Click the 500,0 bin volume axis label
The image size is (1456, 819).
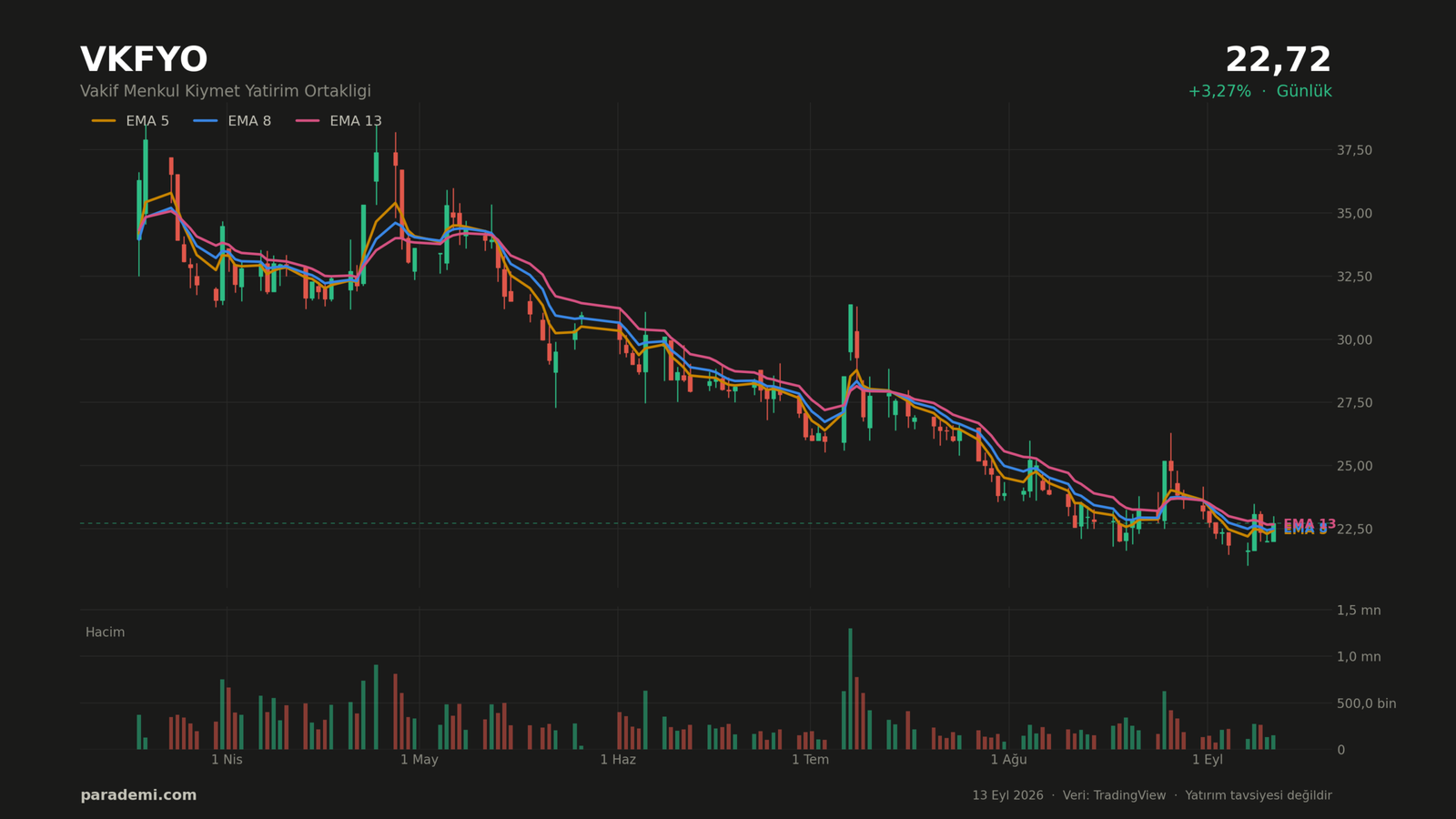[1366, 703]
